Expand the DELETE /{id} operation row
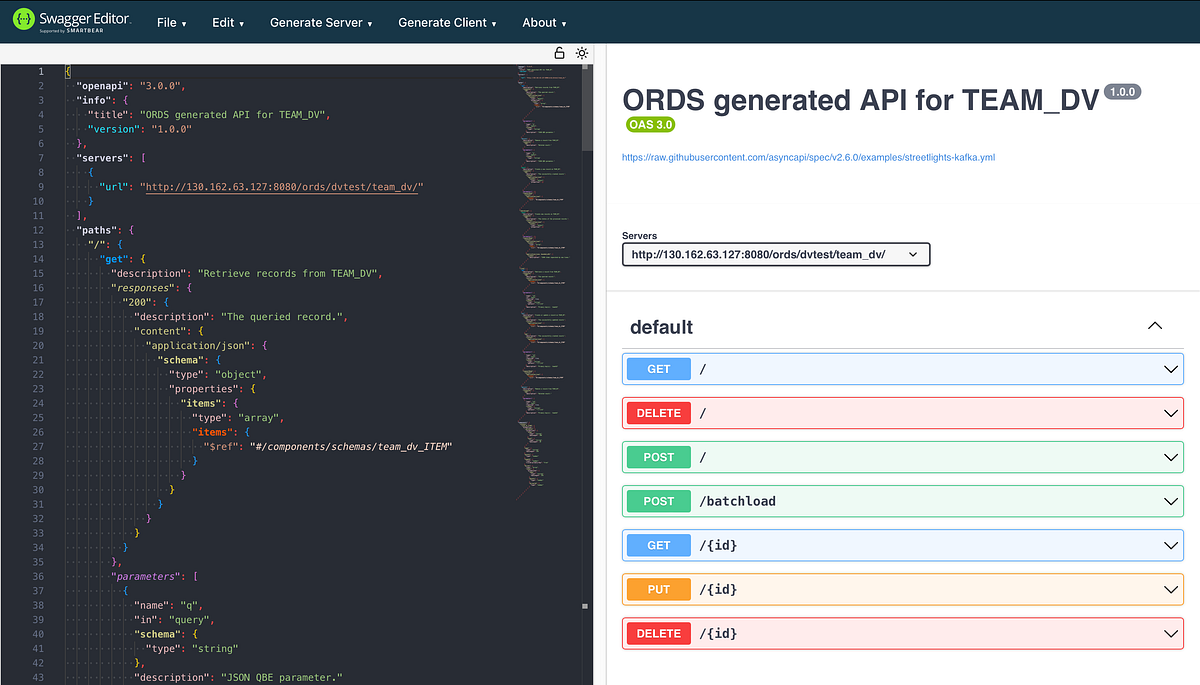 1170,633
